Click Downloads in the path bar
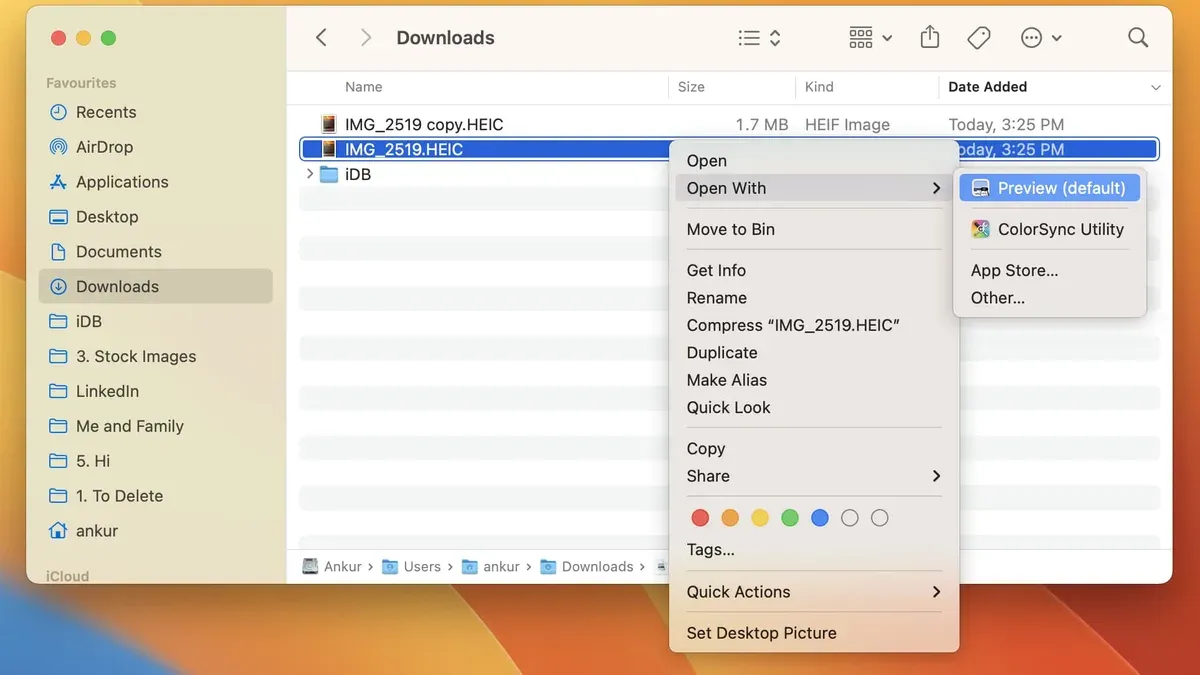This screenshot has height=675, width=1200. click(x=587, y=566)
